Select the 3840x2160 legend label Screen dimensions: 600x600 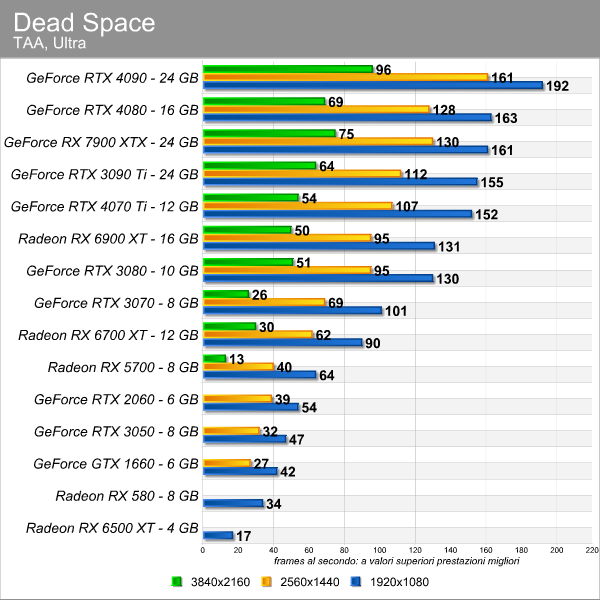click(x=220, y=582)
